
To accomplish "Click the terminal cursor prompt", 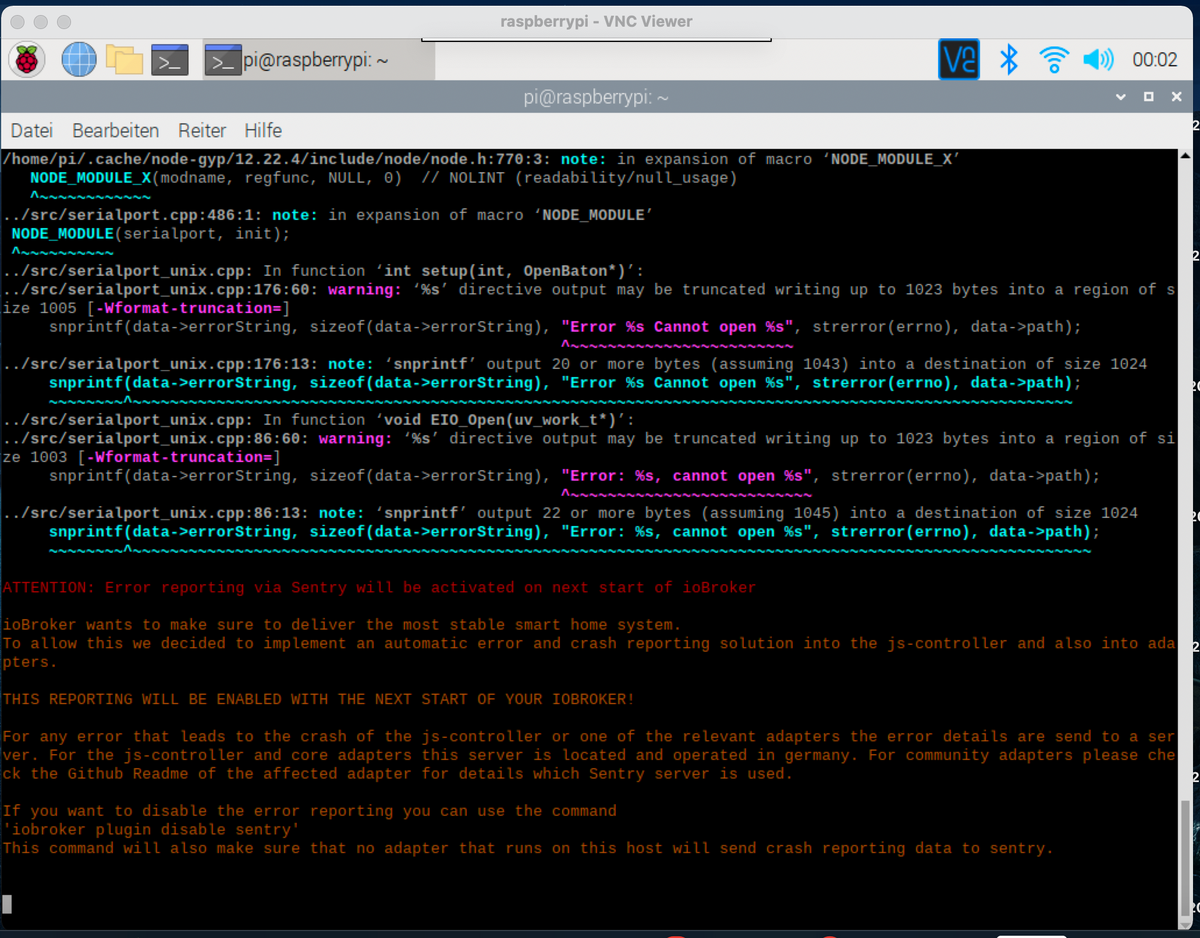I will coord(7,904).
